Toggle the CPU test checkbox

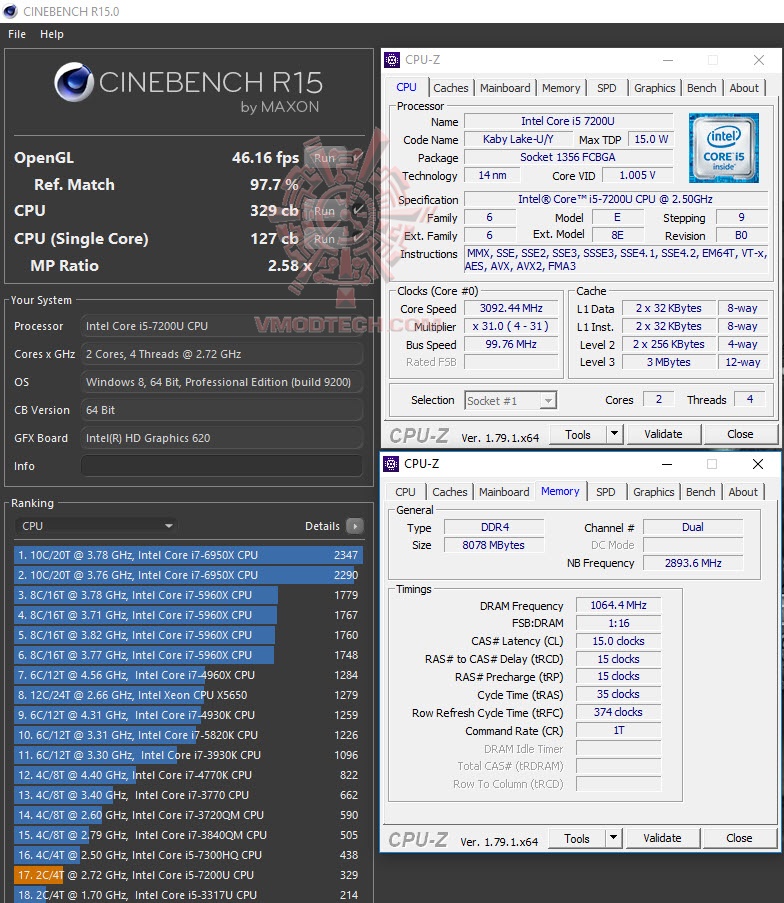pos(357,211)
